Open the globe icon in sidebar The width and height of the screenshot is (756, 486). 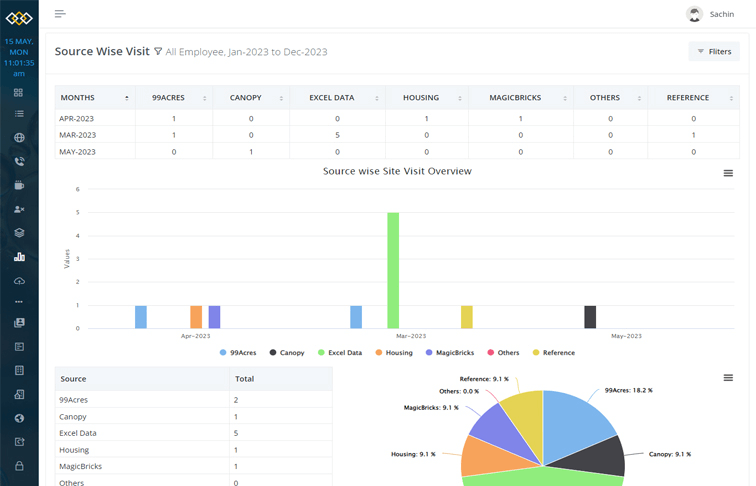[19, 137]
